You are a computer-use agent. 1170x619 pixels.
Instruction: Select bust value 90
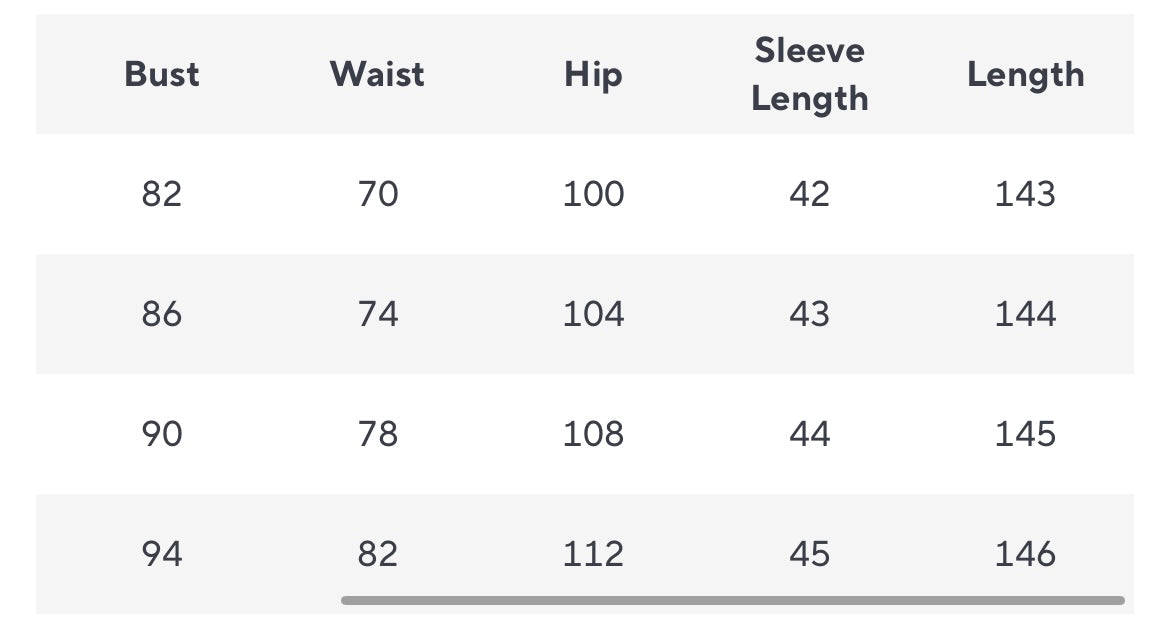[162, 434]
